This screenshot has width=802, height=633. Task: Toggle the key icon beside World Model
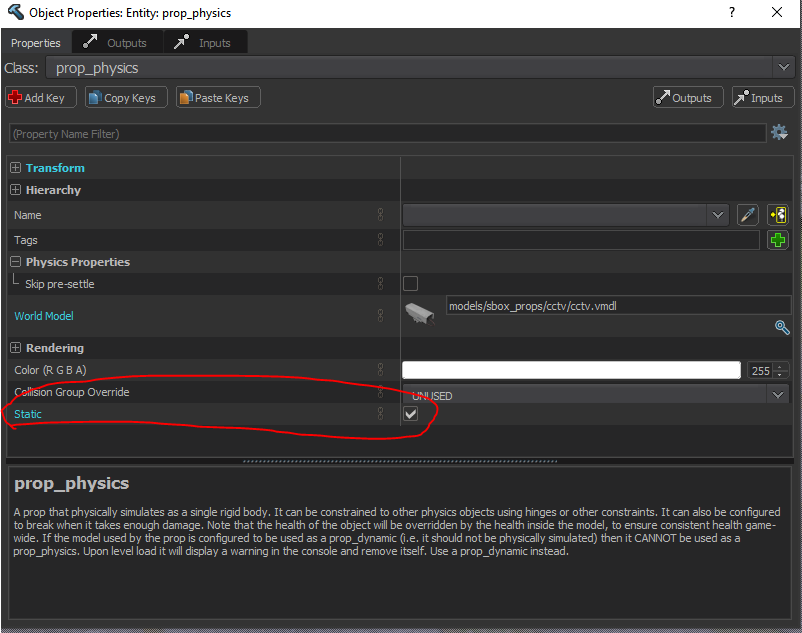[380, 315]
